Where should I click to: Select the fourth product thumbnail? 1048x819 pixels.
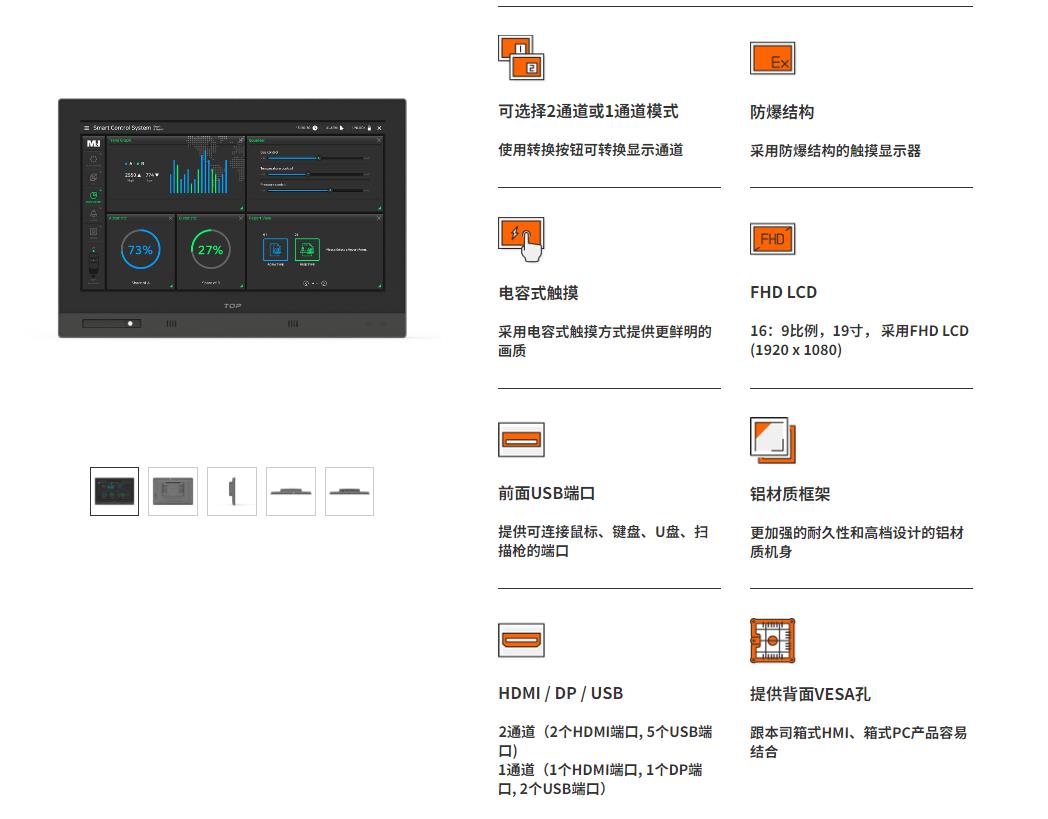[x=291, y=492]
